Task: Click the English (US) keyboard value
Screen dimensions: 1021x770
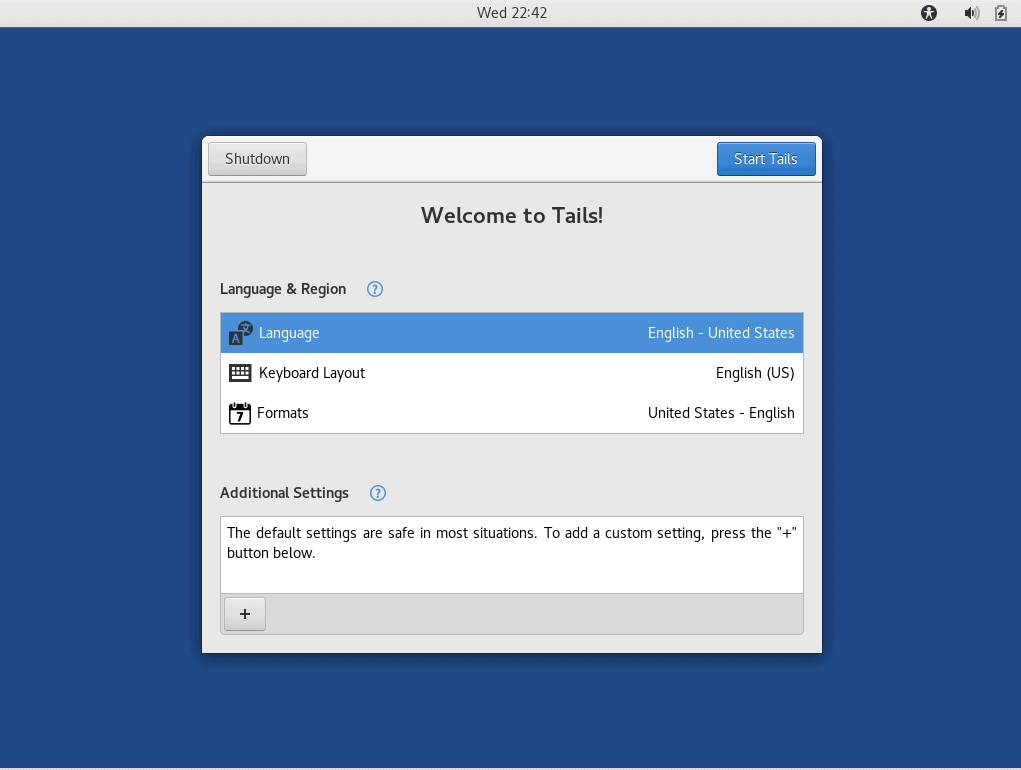Action: coord(755,373)
